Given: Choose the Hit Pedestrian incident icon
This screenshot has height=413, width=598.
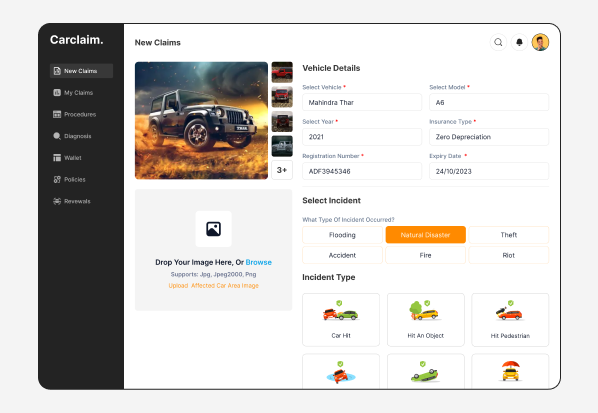Looking at the screenshot, I should (510, 311).
